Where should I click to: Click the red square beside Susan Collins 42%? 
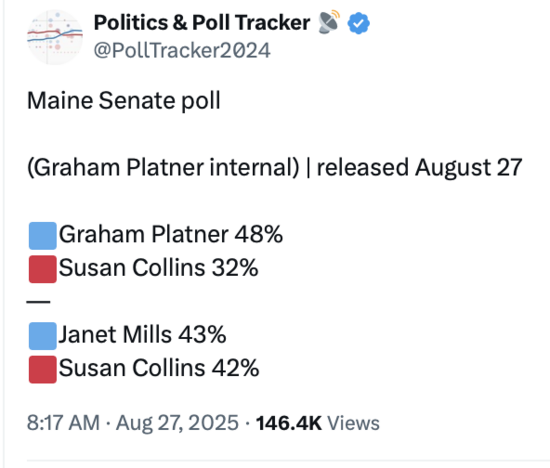pyautogui.click(x=42, y=369)
